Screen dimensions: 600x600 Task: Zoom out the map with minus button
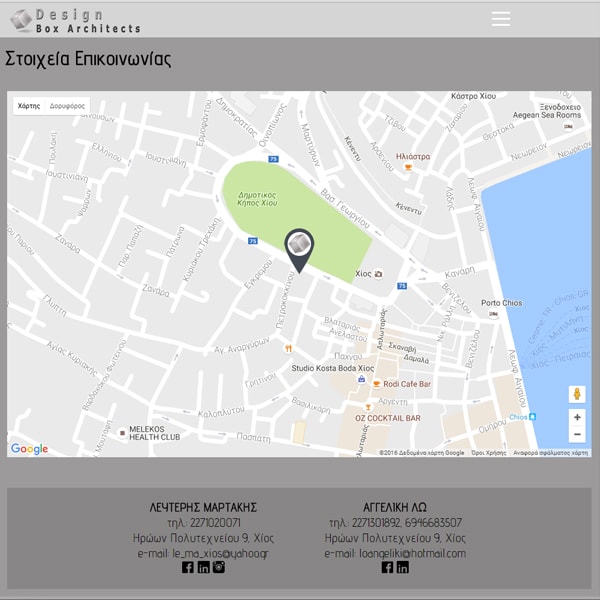577,435
